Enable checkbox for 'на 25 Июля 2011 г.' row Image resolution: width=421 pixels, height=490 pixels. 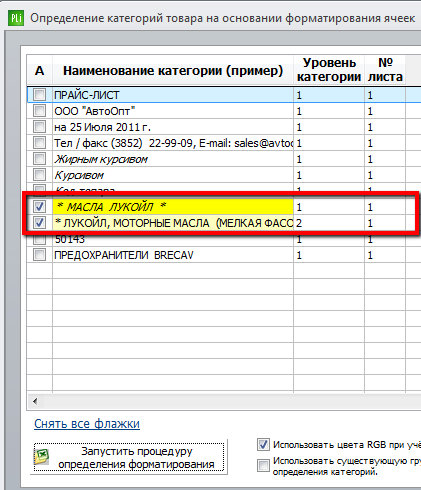pos(39,127)
